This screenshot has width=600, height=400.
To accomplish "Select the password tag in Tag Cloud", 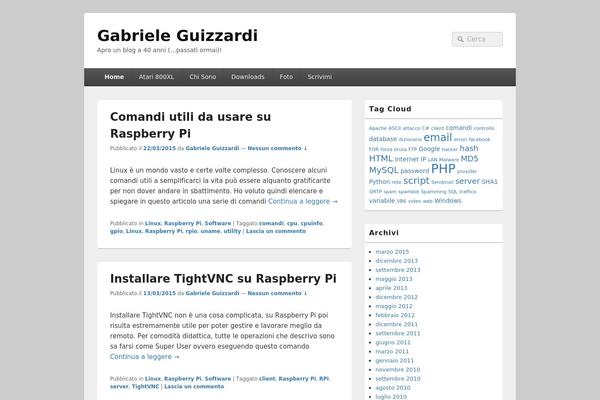I will [x=415, y=171].
